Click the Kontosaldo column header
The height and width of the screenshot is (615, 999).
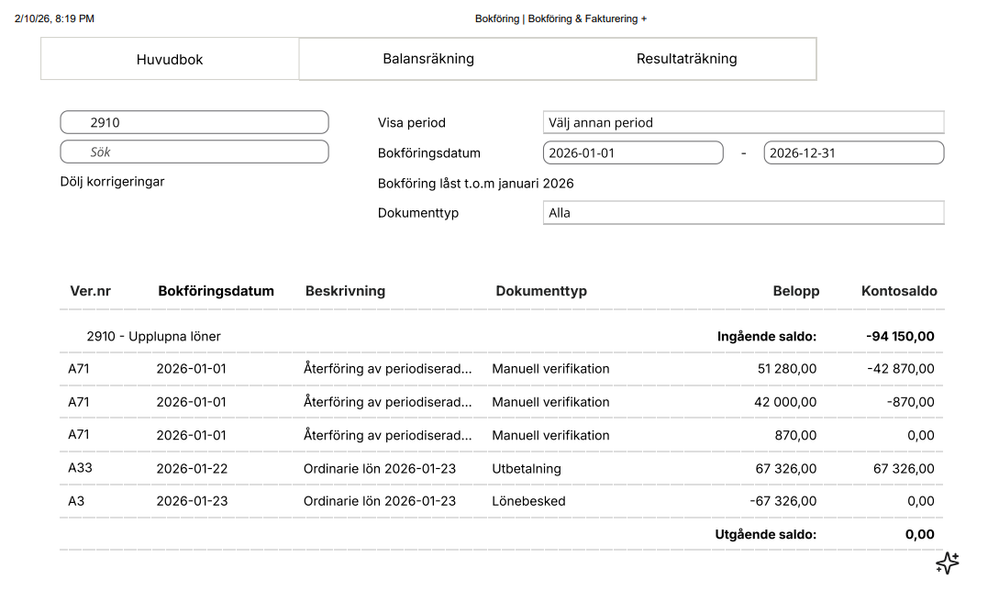click(899, 291)
